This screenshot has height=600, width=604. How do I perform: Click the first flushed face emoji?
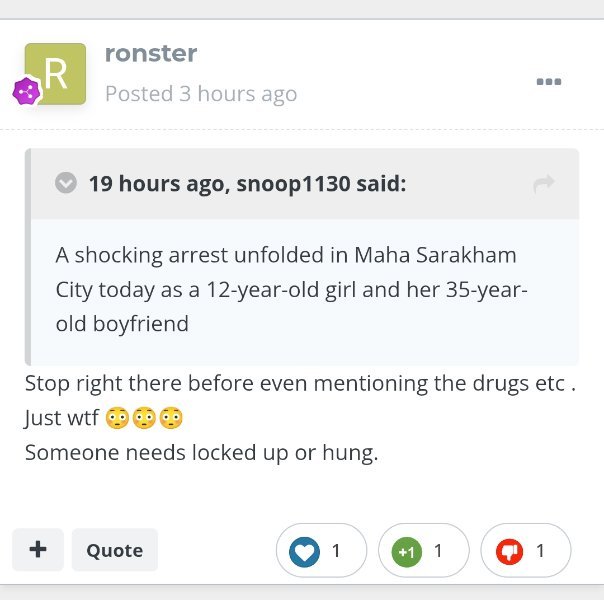click(117, 418)
